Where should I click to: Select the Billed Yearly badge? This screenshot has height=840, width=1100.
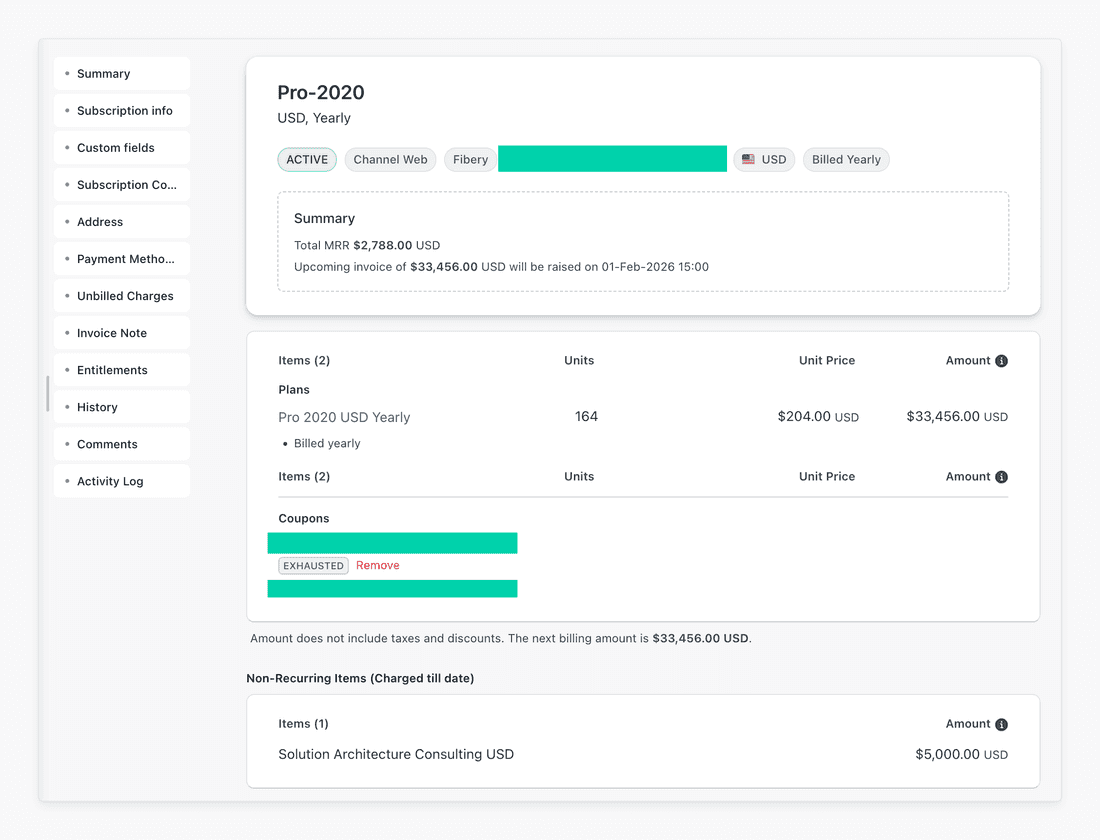[x=846, y=159]
